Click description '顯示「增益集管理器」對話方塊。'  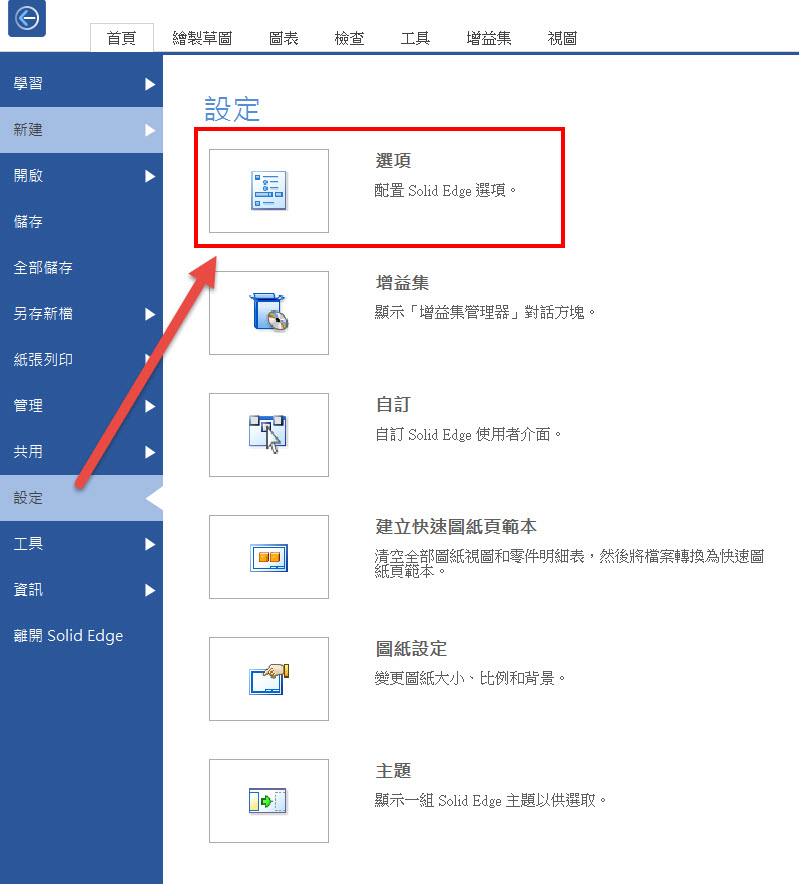coord(485,312)
